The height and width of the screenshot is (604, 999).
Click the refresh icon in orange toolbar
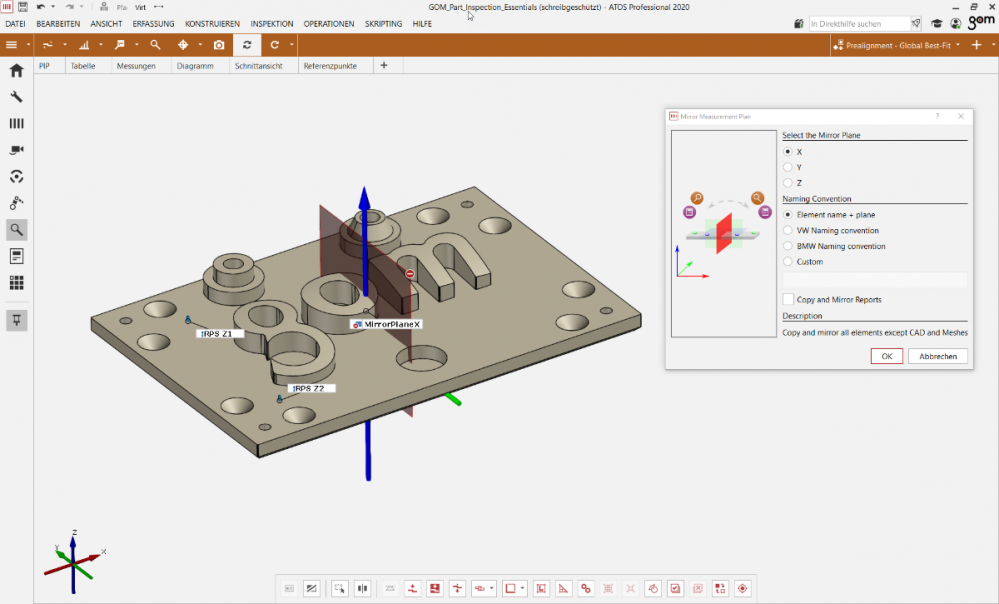coord(247,45)
